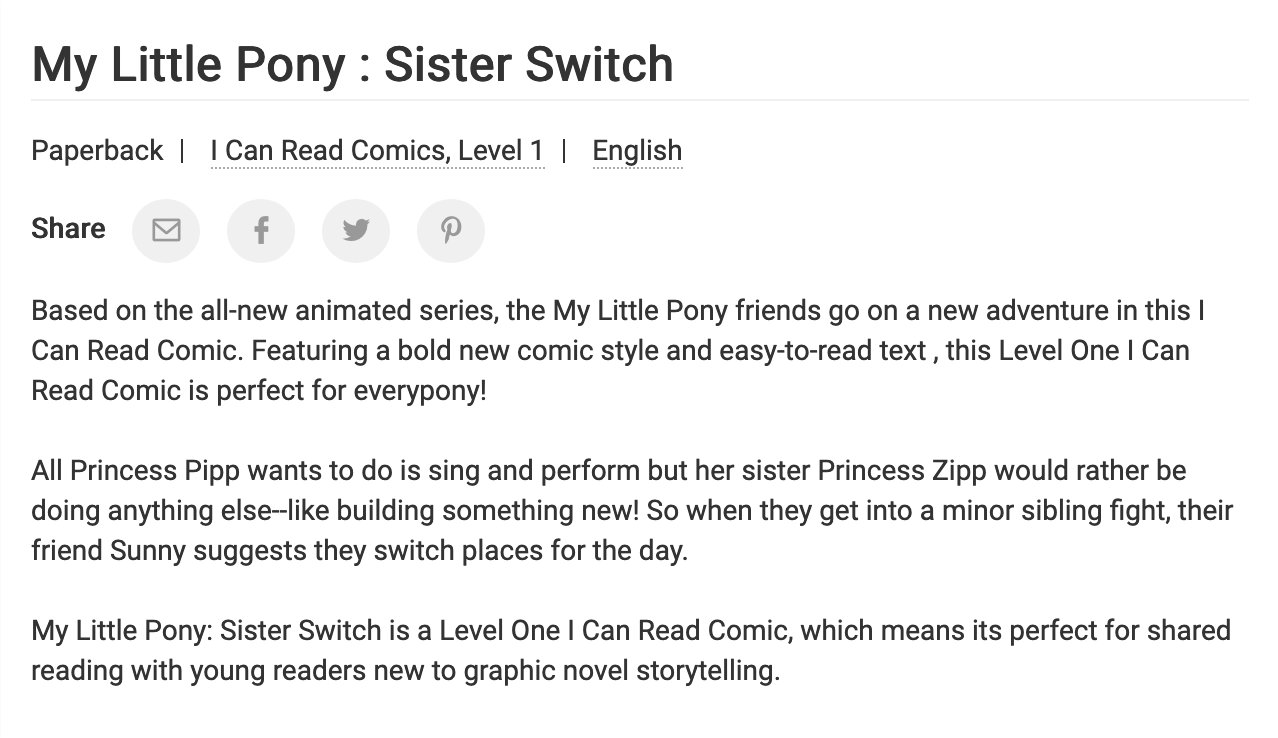1278x738 pixels.
Task: Click the separator after Paperback
Action: (x=182, y=151)
